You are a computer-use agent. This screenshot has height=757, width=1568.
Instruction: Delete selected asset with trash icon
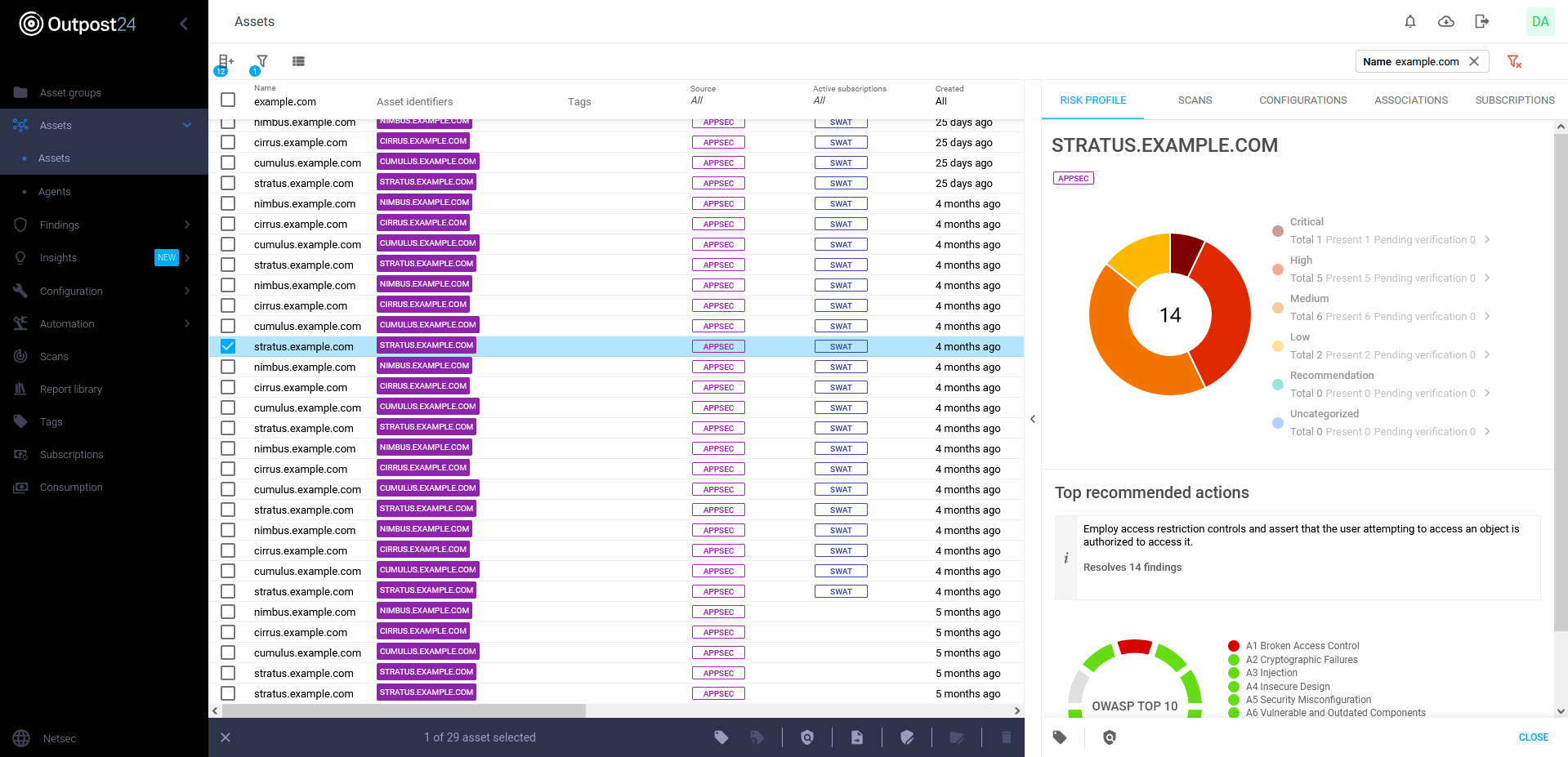pos(1006,737)
